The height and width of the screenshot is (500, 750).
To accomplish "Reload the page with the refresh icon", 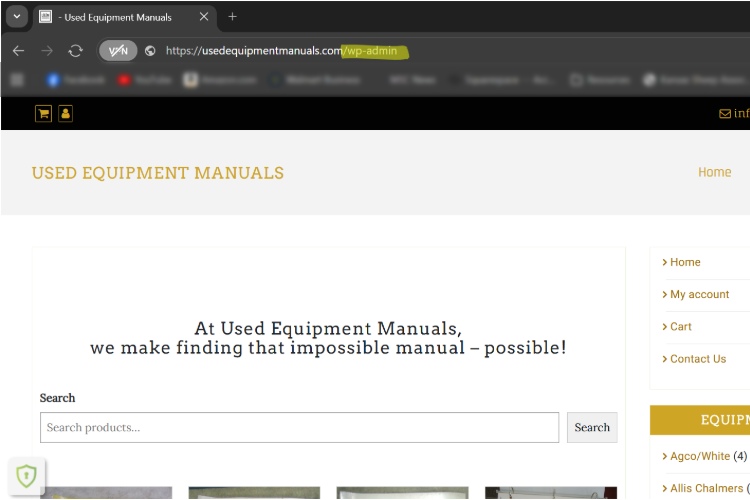I will coord(75,51).
